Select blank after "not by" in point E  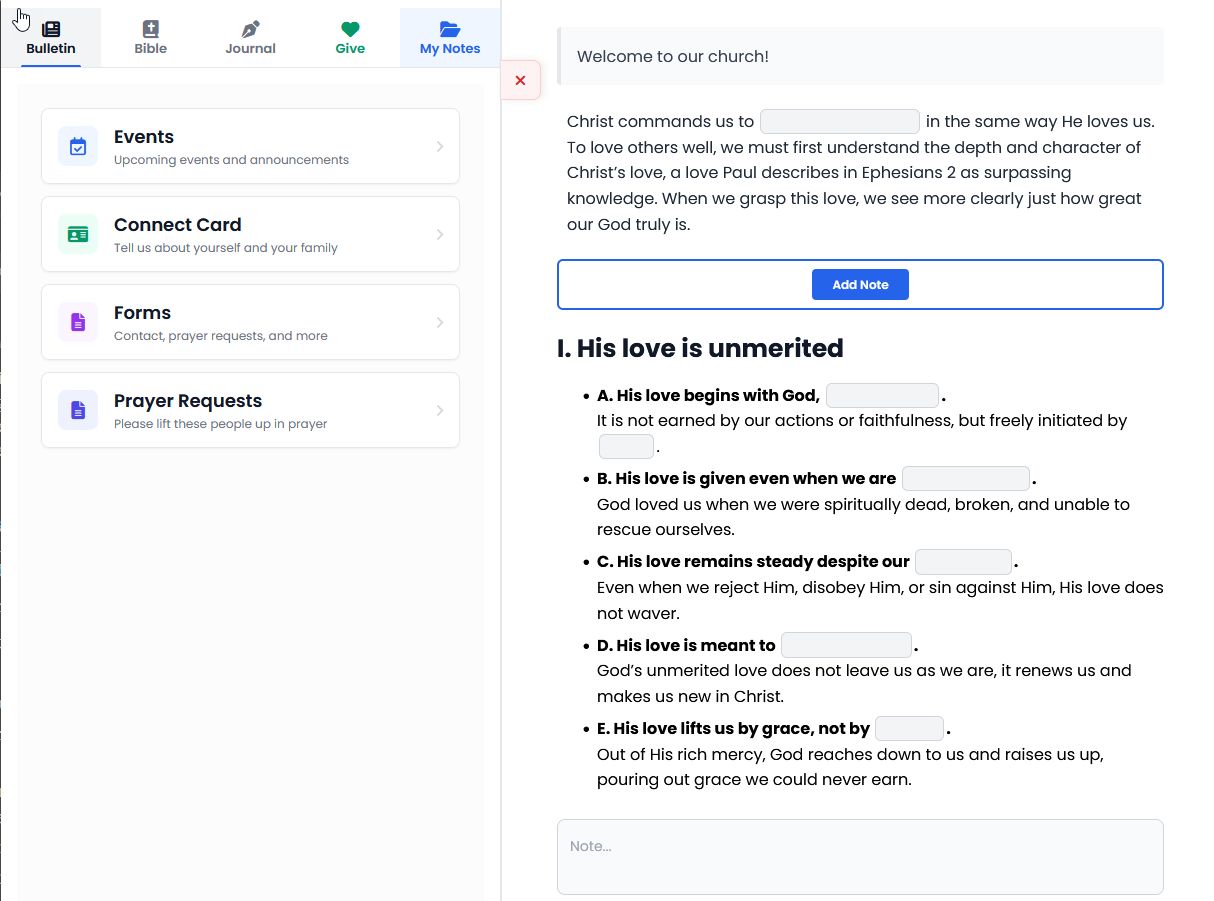pyautogui.click(x=909, y=729)
